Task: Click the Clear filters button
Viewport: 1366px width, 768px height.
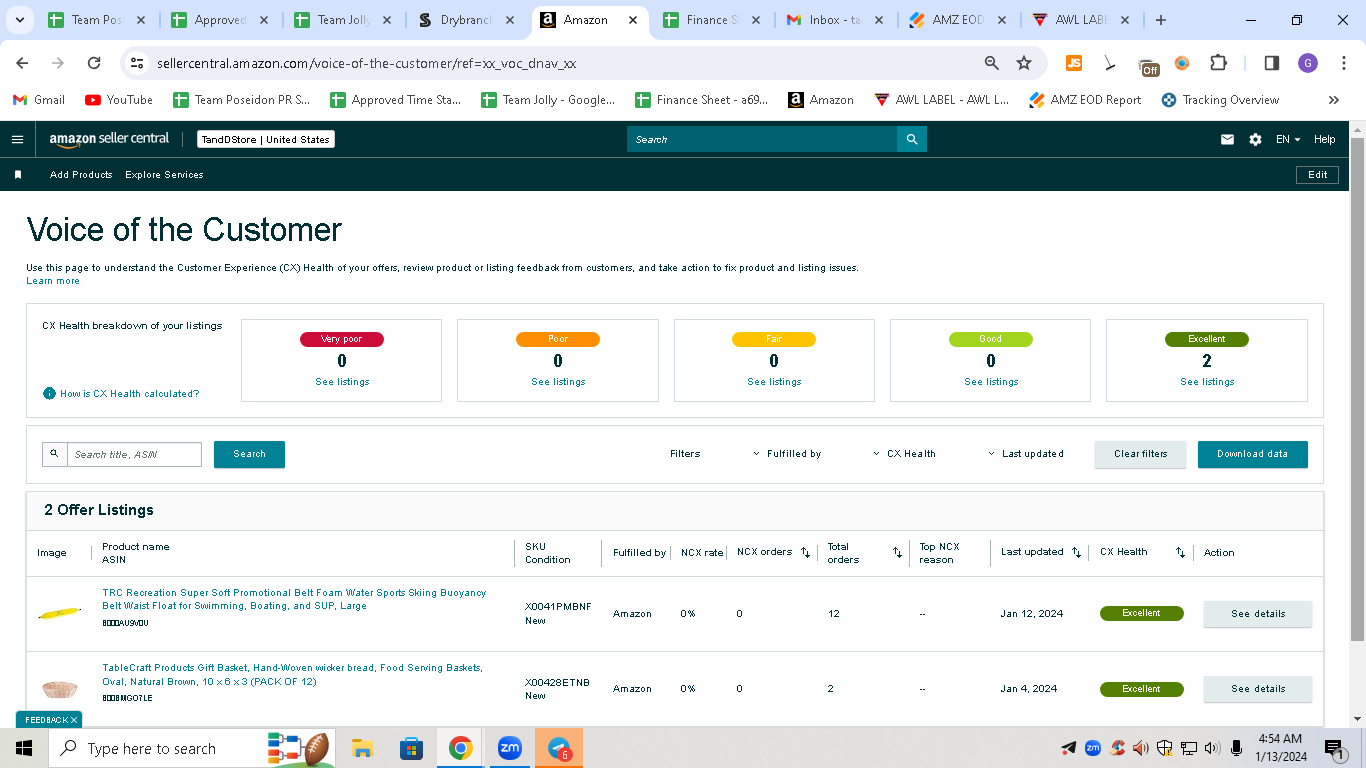Action: [1140, 454]
